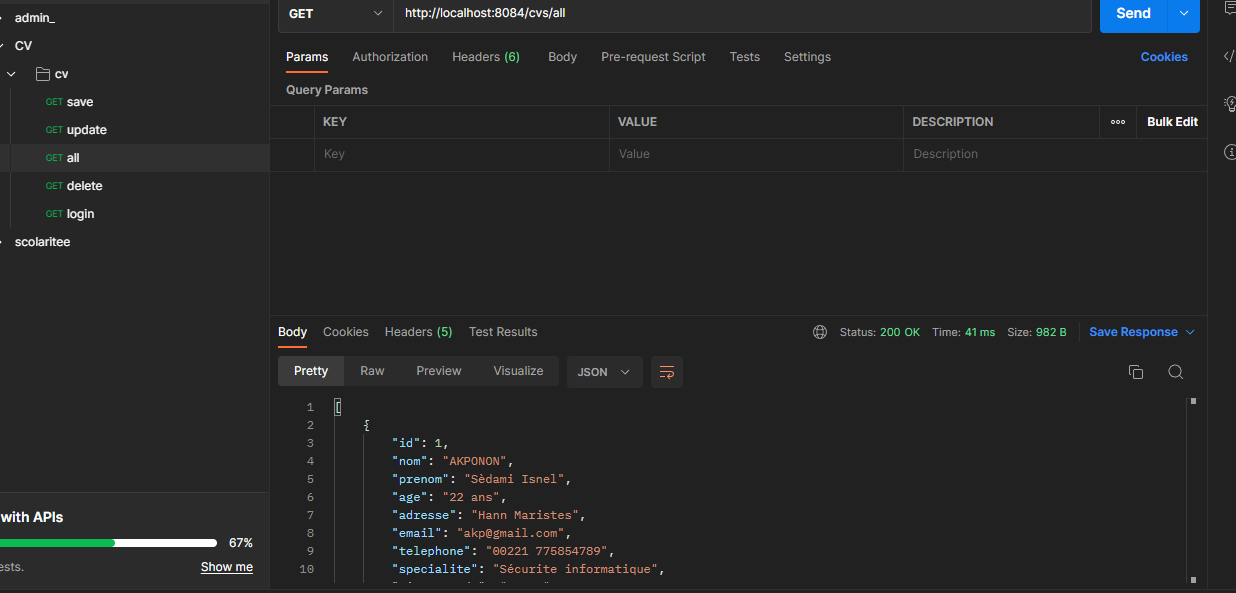Click the 67% progress bar
The image size is (1236, 593).
point(110,543)
